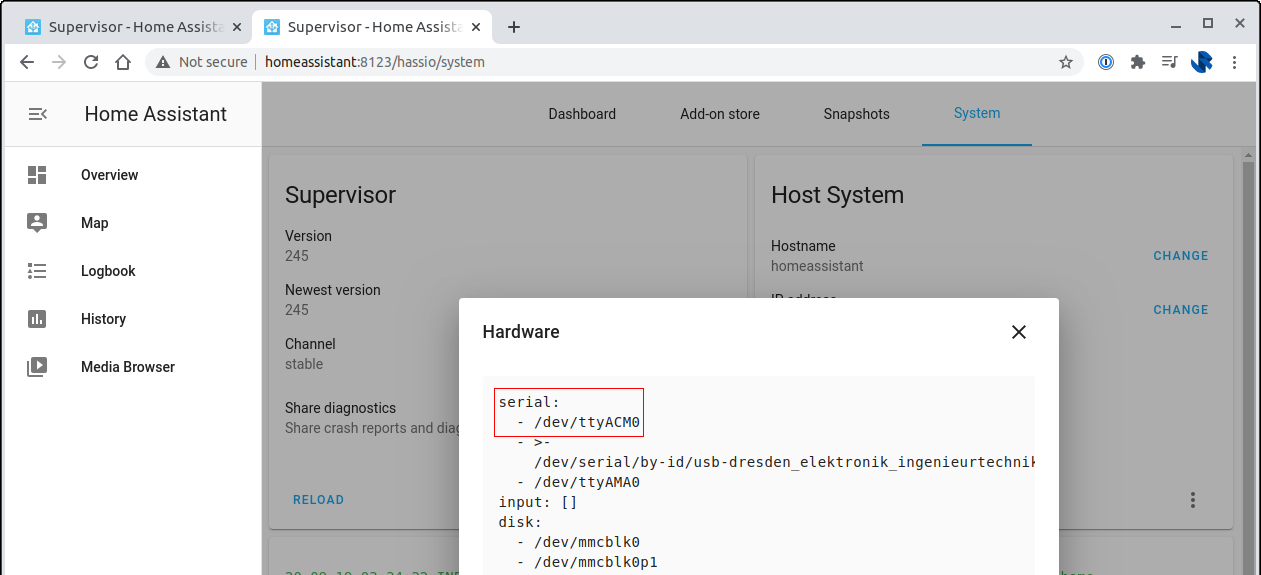
Task: Close the Hardware dialog
Action: tap(1019, 332)
